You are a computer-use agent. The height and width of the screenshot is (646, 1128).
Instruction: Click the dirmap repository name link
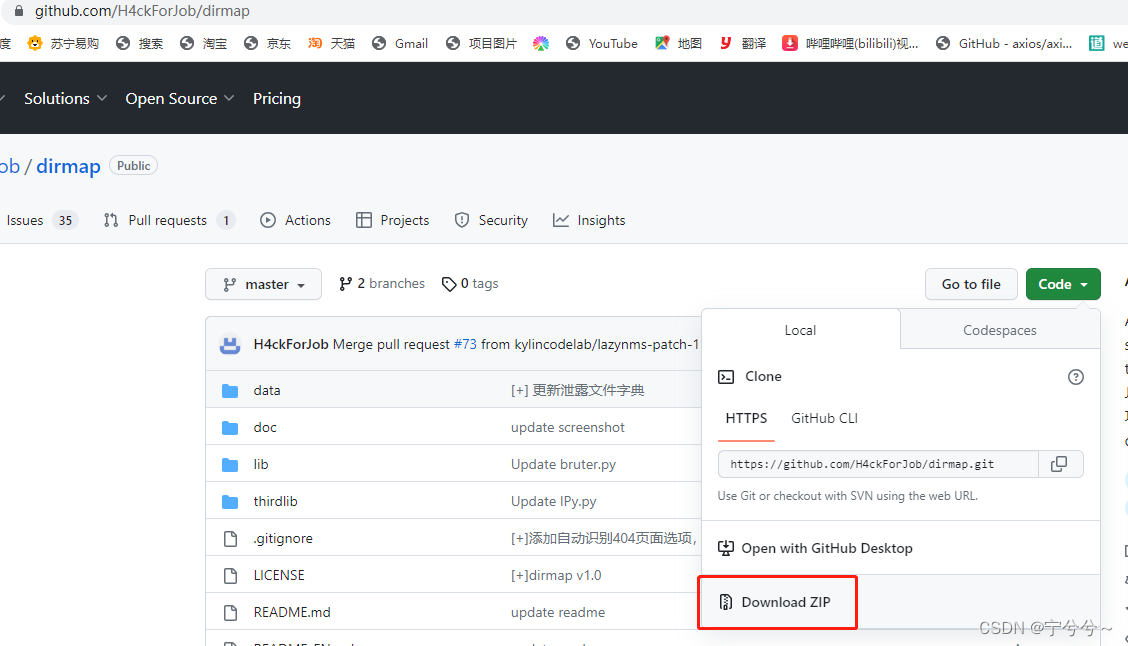(68, 166)
